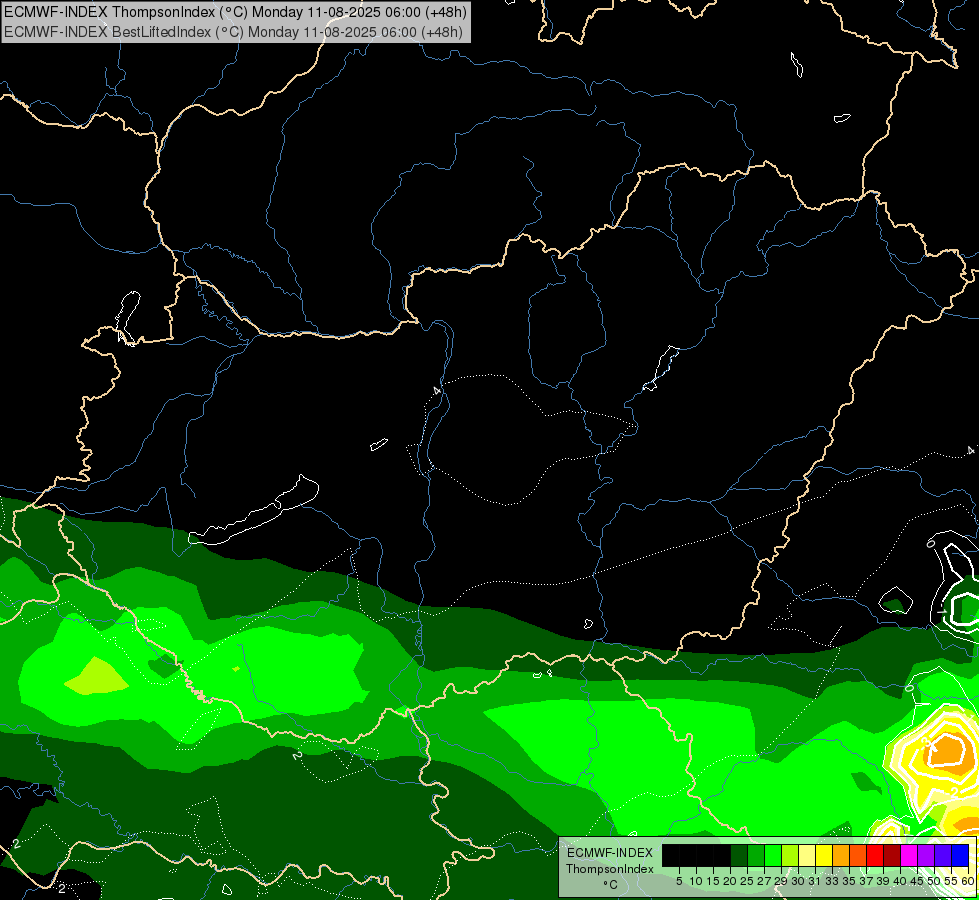
Task: Click the legend scale value 20
Action: (730, 881)
